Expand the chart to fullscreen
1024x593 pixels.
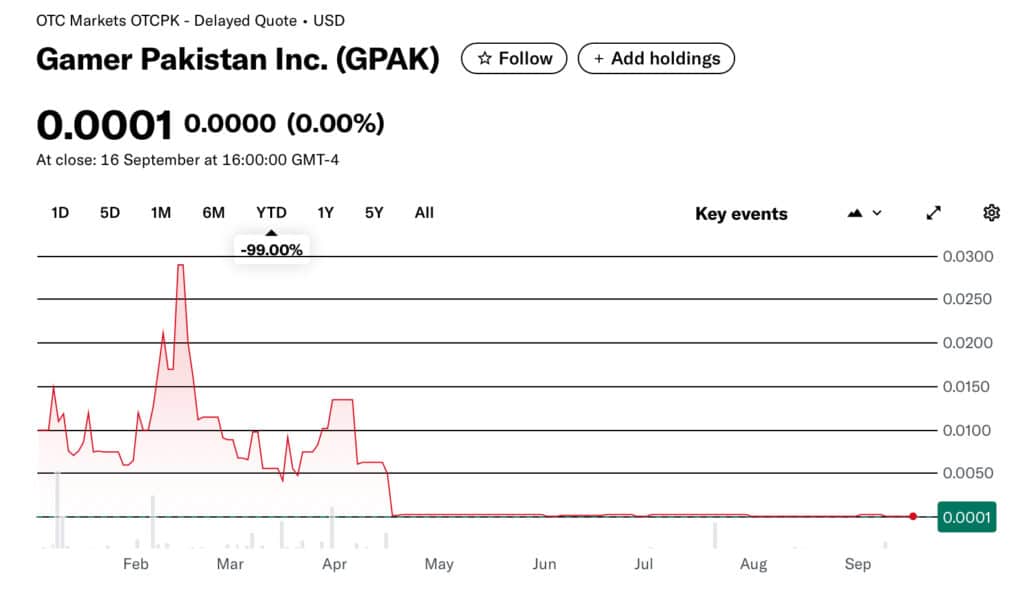(x=933, y=212)
